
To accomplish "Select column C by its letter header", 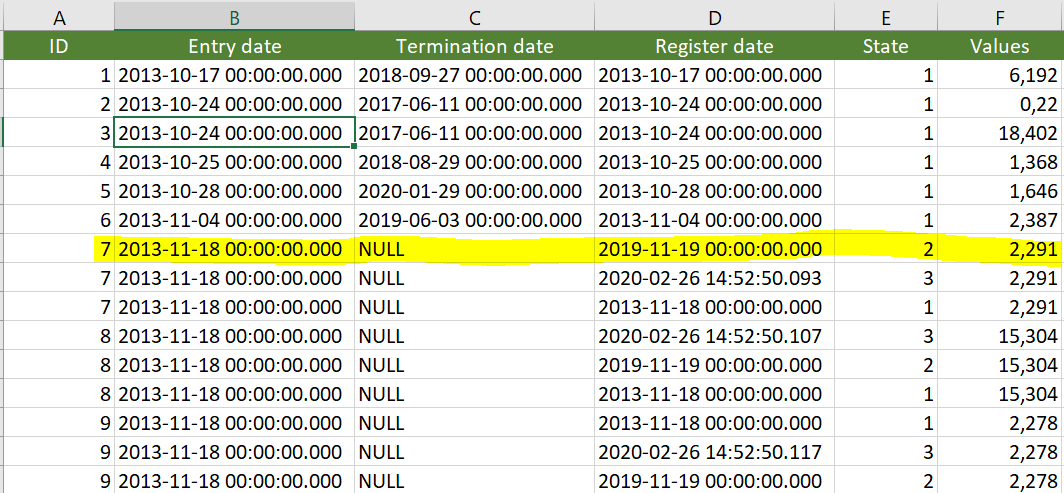I will pos(474,18).
